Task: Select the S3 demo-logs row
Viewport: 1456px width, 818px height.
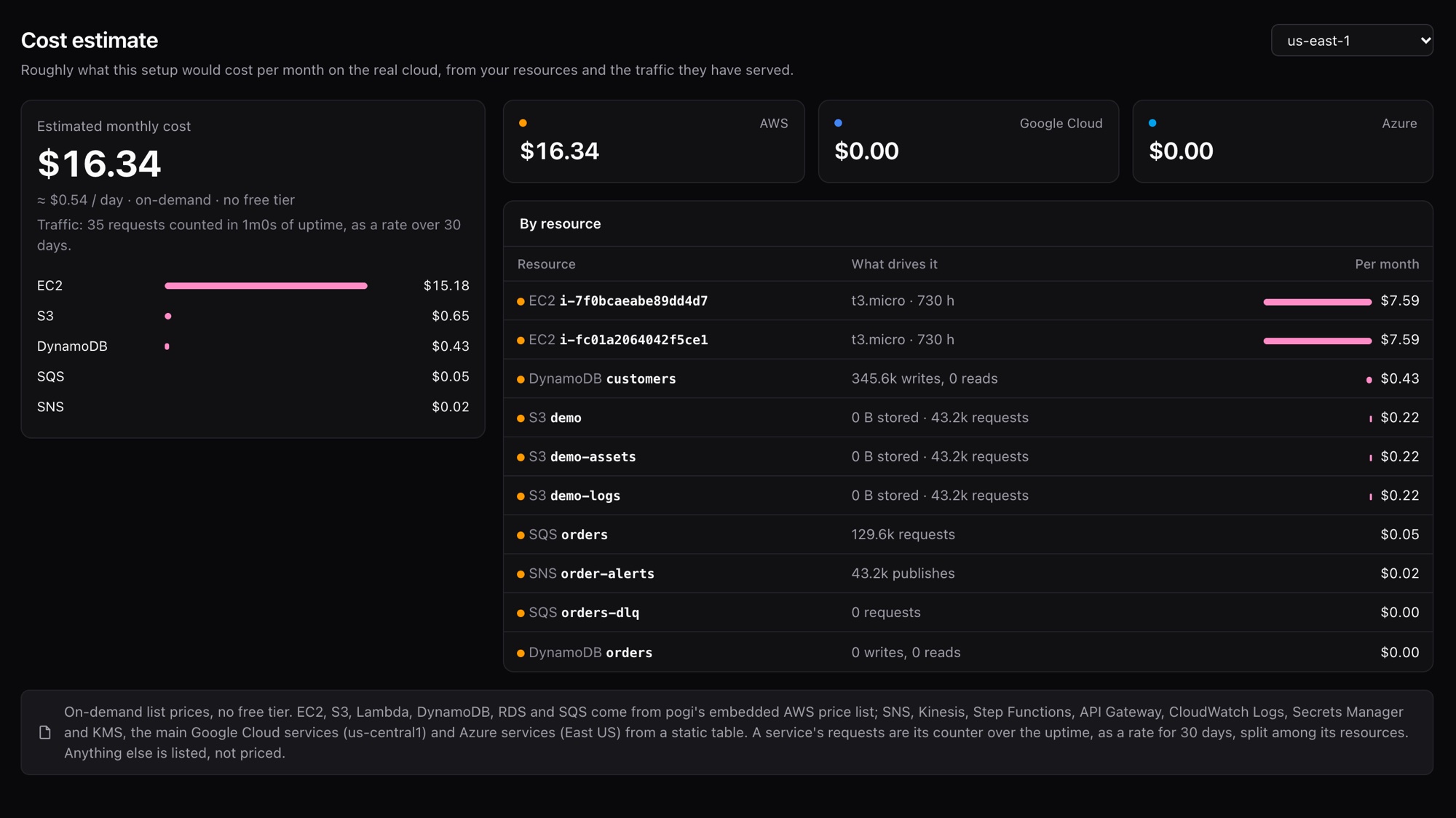Action: [968, 496]
